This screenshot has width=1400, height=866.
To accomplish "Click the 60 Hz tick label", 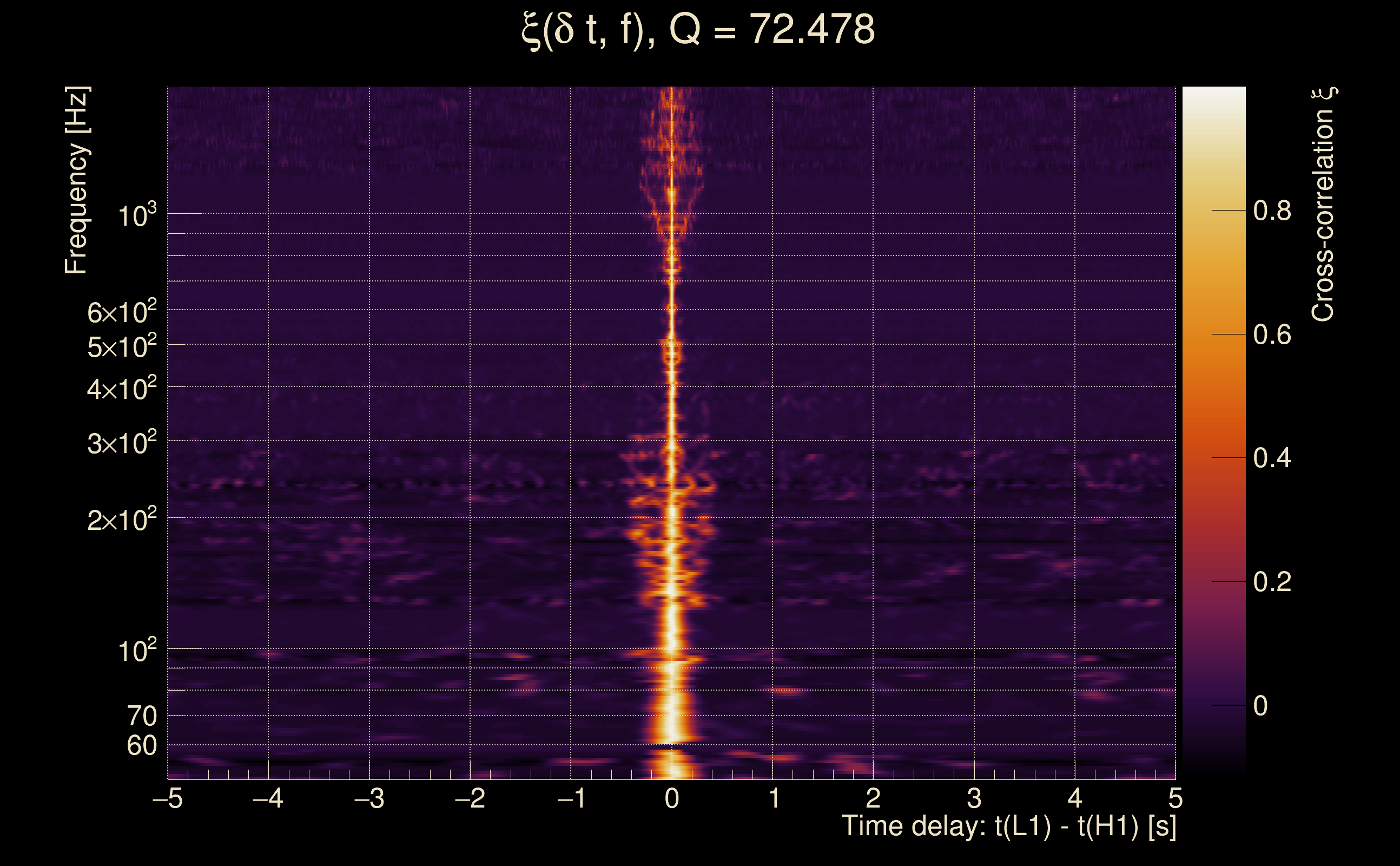I will [141, 746].
